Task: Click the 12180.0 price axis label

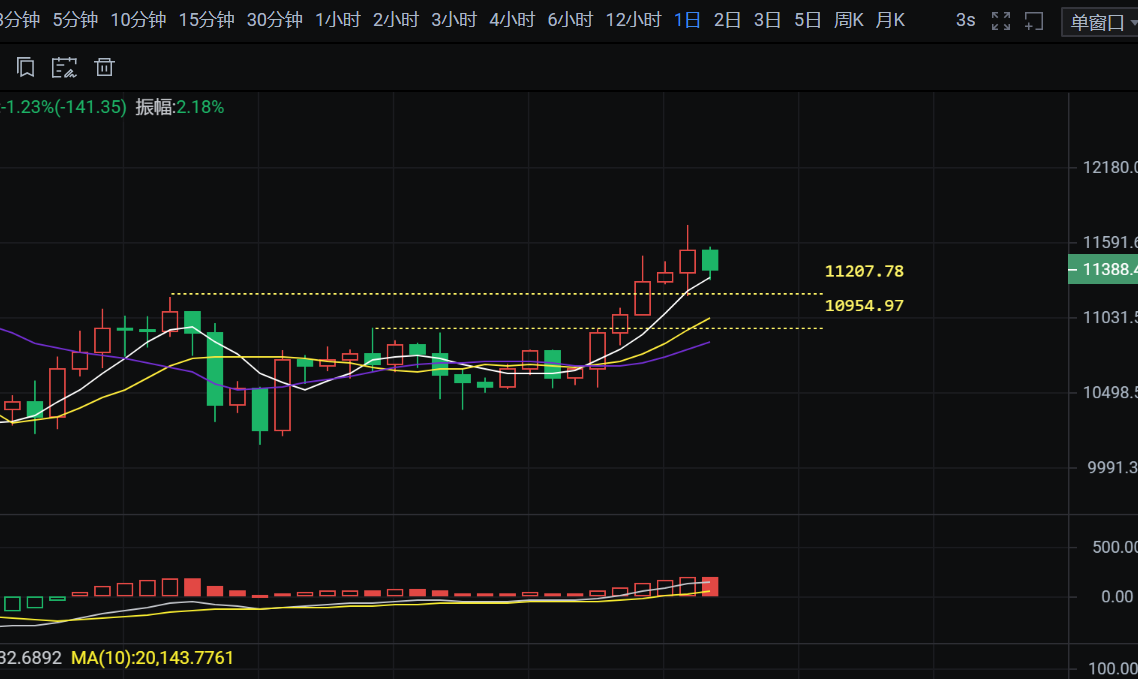Action: tap(1110, 168)
